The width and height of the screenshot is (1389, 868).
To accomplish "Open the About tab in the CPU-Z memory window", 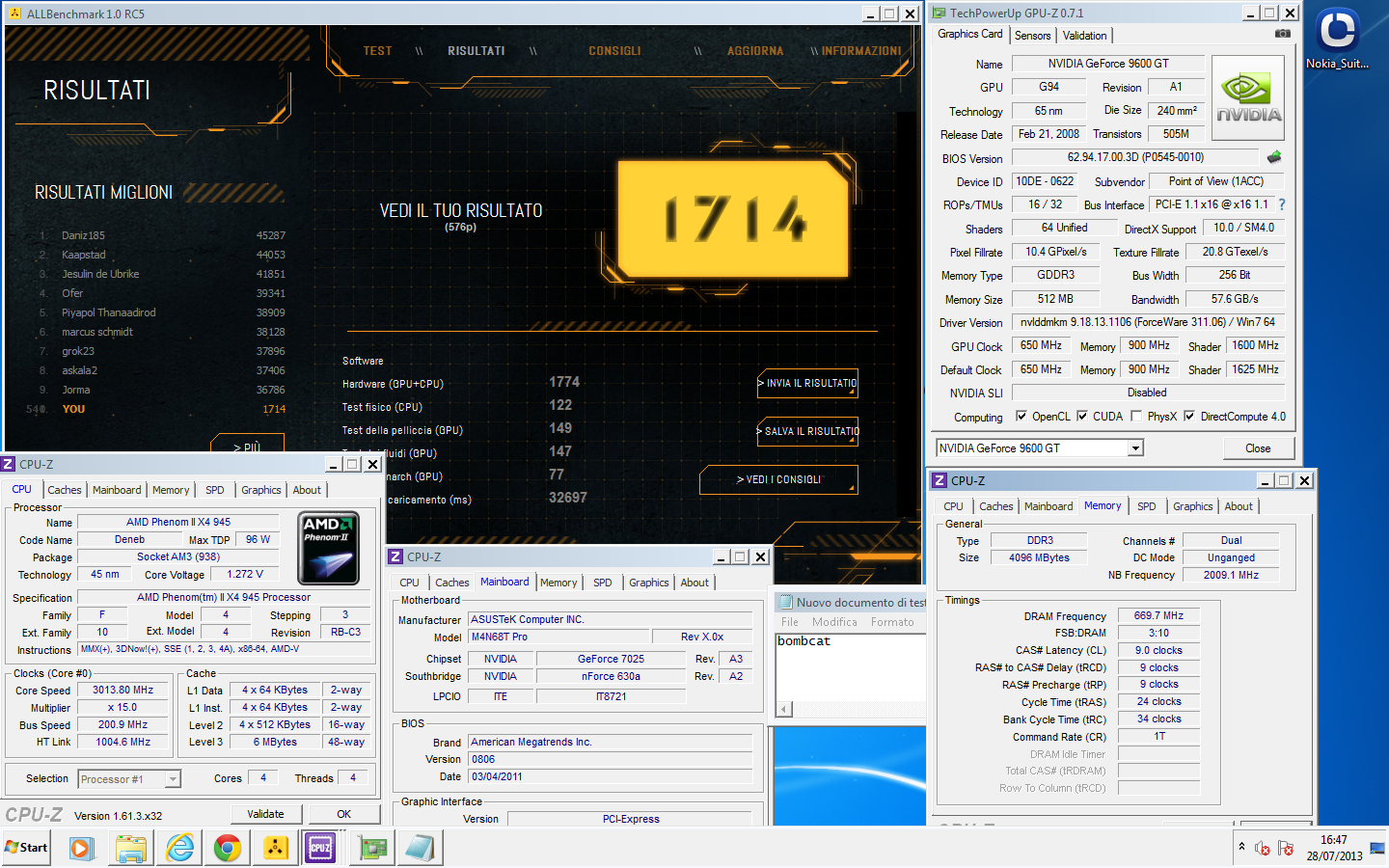I will [x=1239, y=506].
